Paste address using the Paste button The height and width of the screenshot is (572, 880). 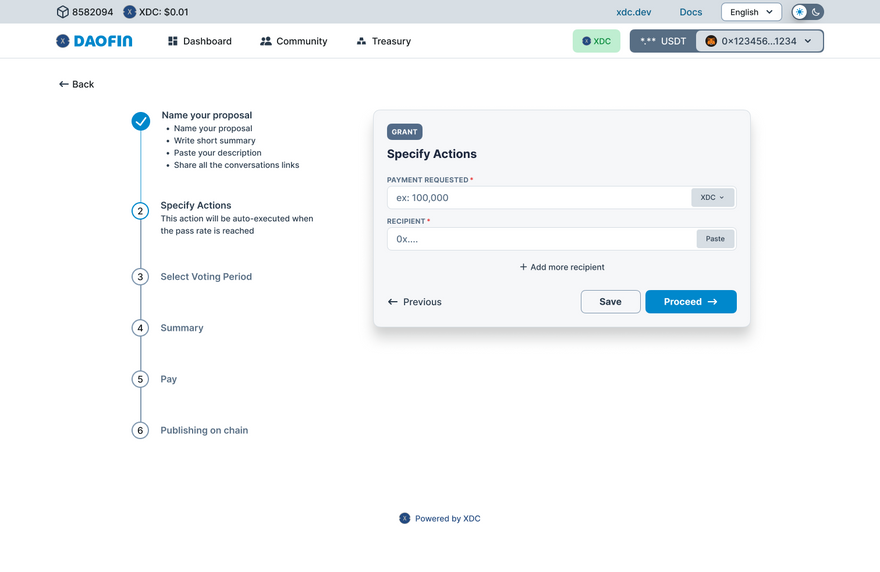coord(715,239)
